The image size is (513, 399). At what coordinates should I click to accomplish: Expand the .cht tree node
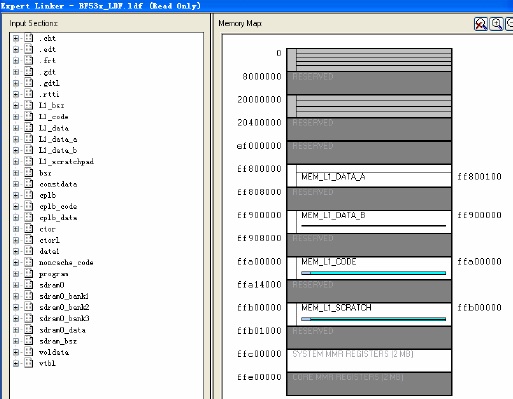click(x=16, y=38)
